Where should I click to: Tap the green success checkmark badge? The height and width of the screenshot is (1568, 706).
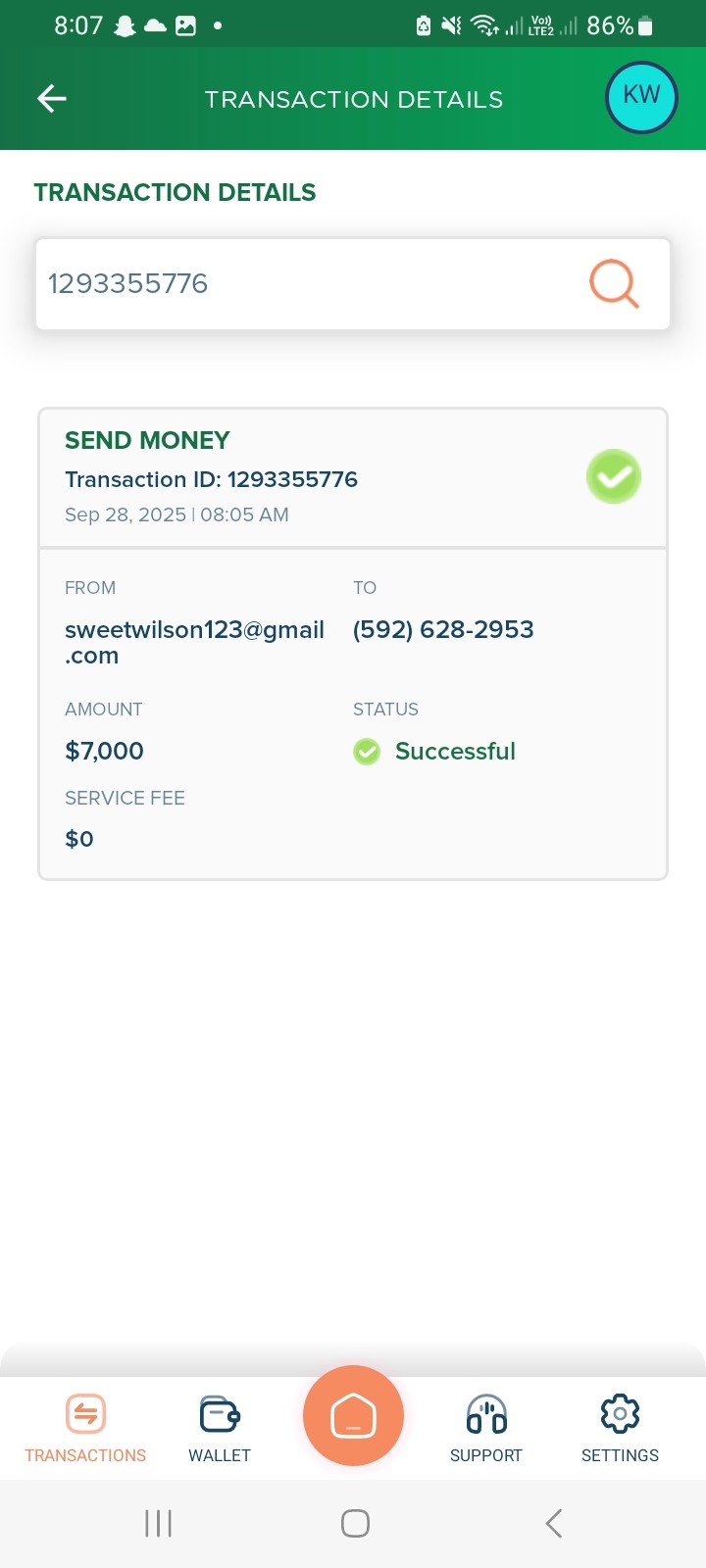click(x=614, y=477)
